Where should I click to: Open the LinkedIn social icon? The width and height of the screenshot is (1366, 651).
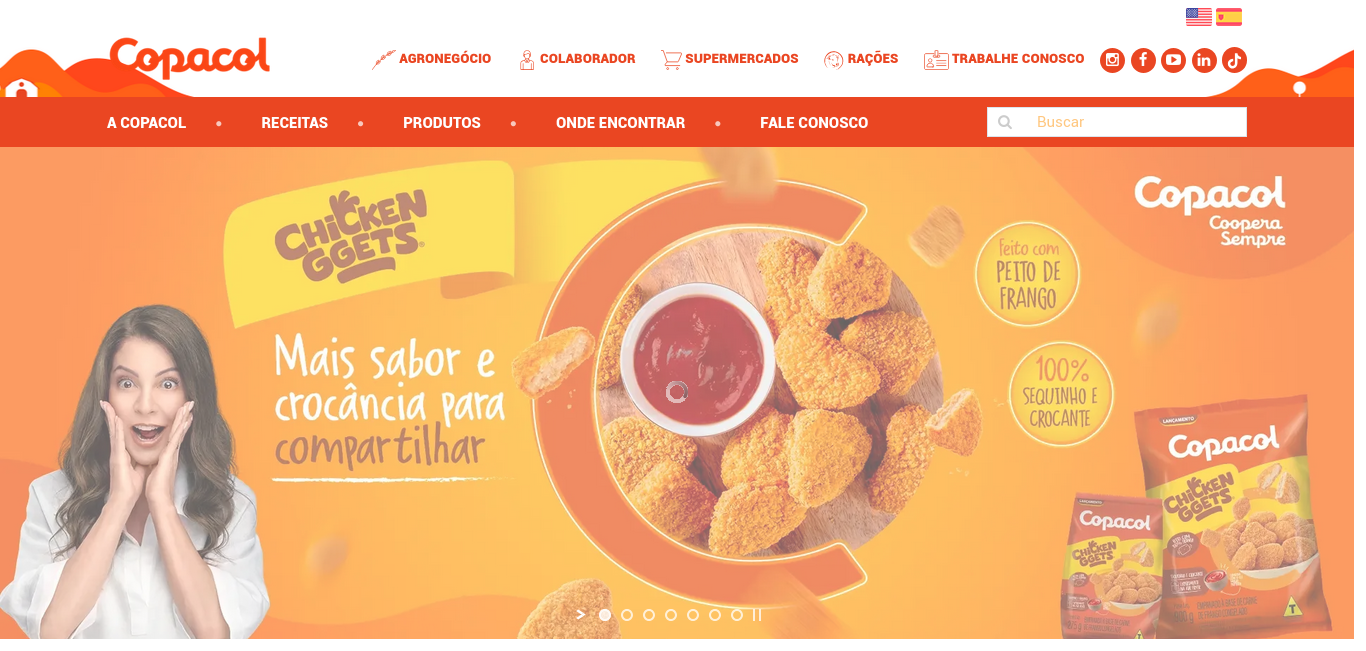tap(1204, 60)
